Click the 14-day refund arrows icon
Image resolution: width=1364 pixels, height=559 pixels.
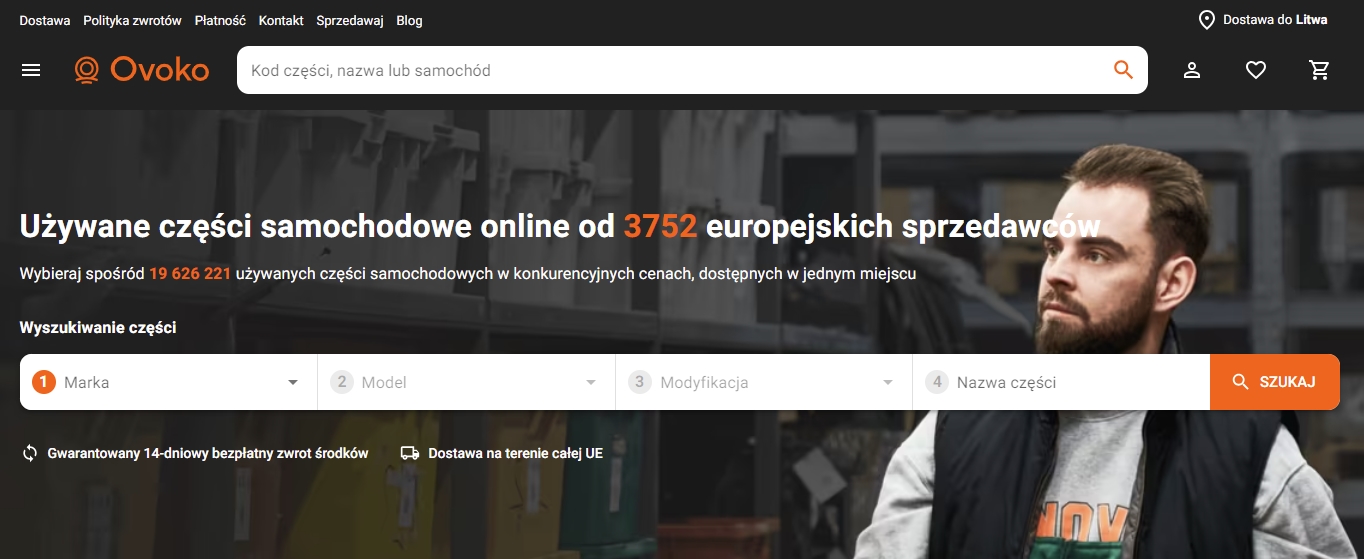tap(30, 453)
